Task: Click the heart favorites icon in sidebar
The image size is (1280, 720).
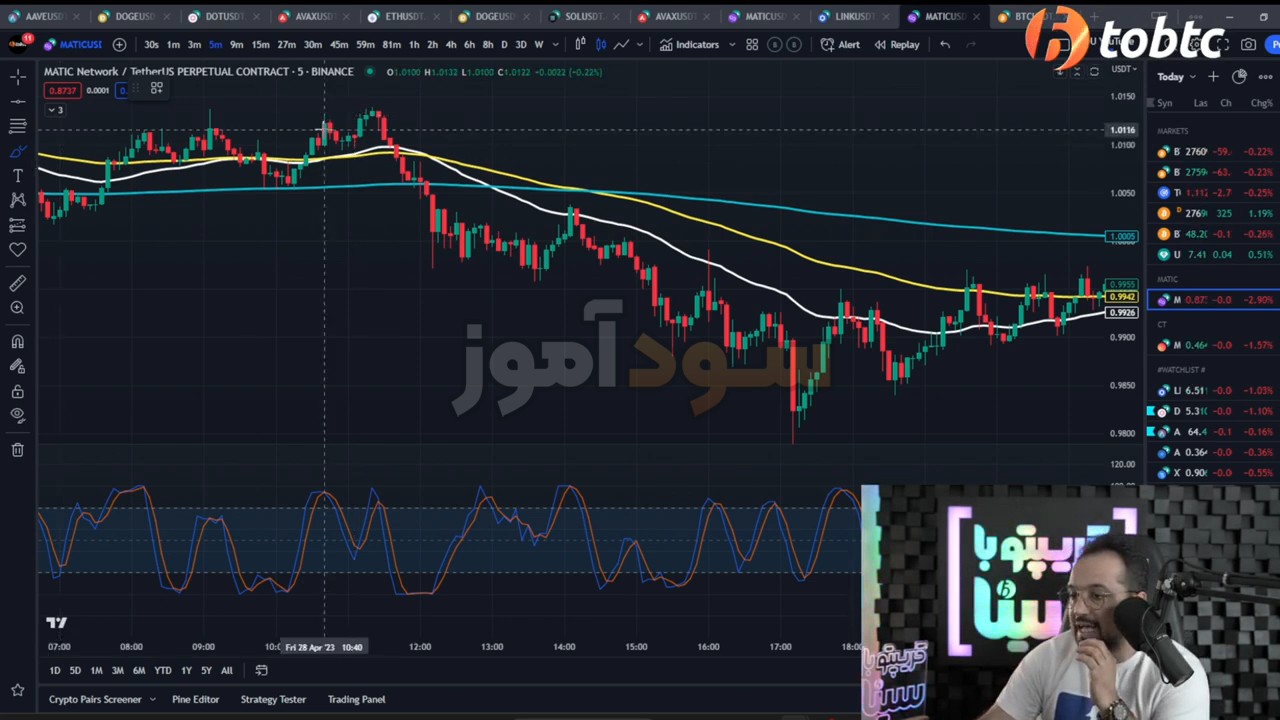Action: click(18, 250)
